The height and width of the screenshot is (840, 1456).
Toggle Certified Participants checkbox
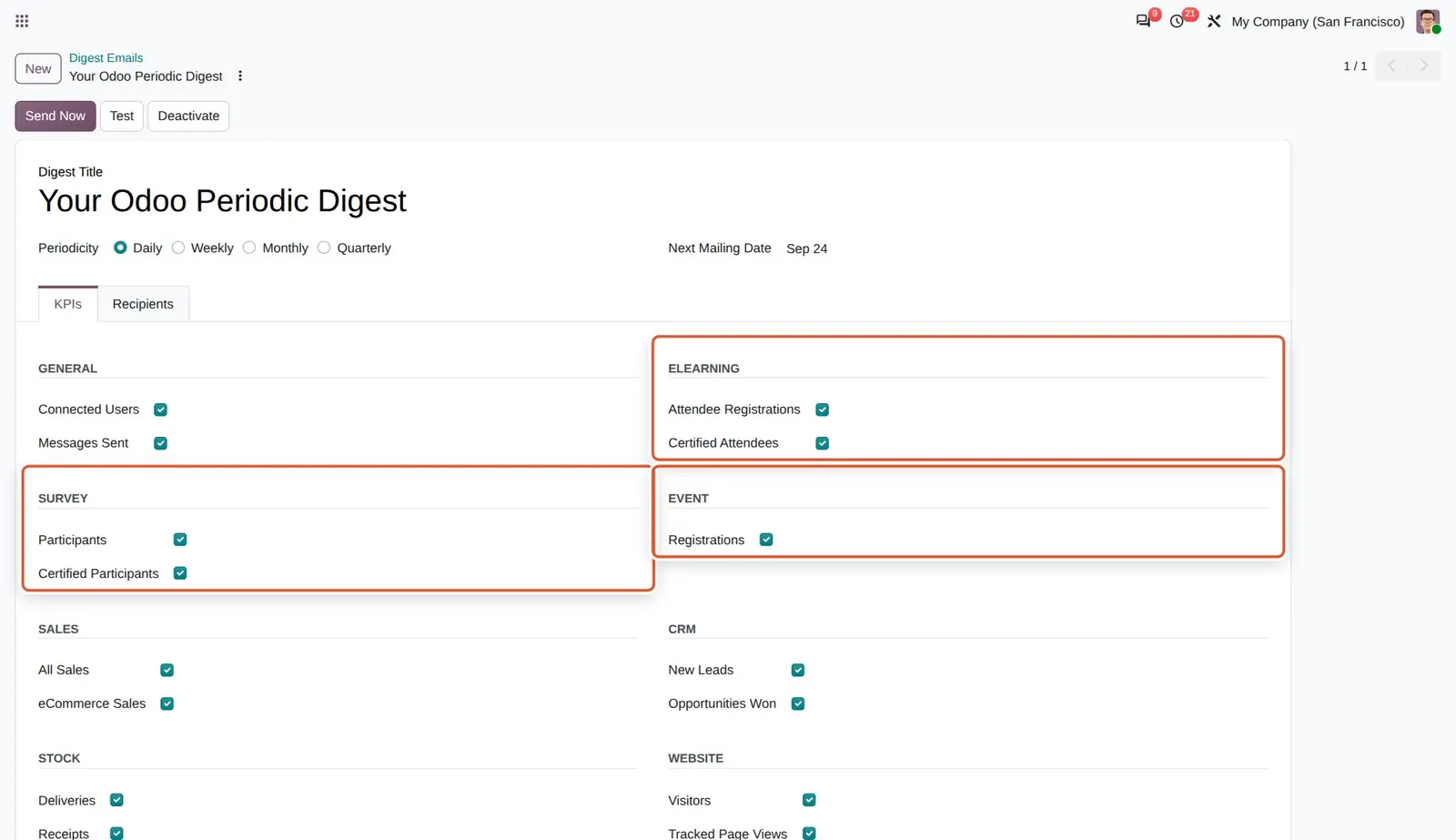click(x=180, y=573)
